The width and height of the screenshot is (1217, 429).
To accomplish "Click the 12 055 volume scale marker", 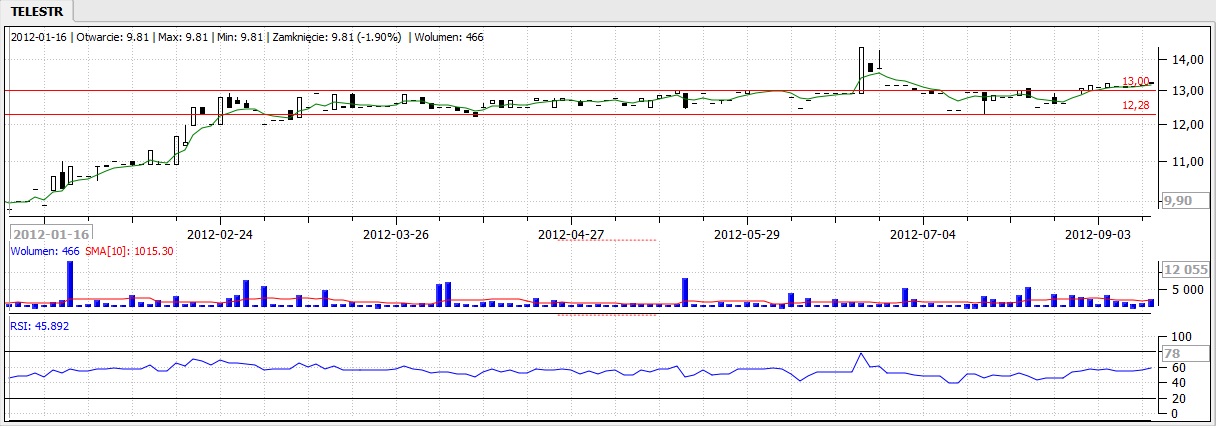I will pyautogui.click(x=1184, y=270).
